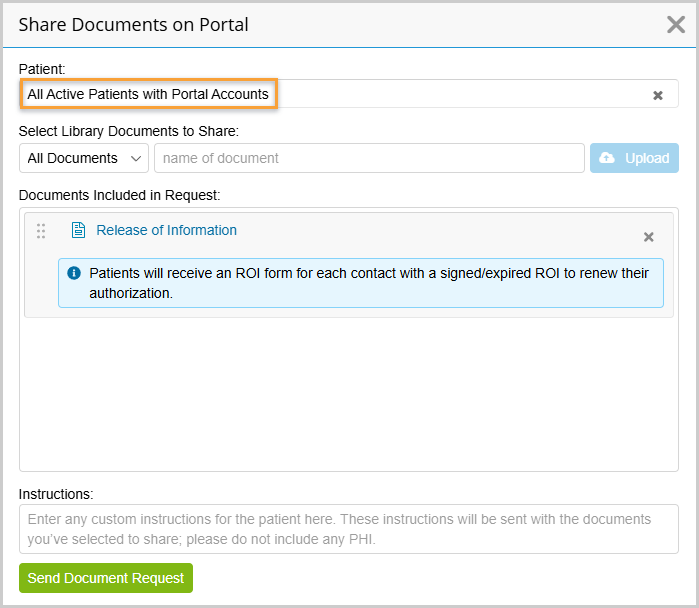Remove Release of Information from the request
This screenshot has height=608, width=699.
pyautogui.click(x=649, y=237)
